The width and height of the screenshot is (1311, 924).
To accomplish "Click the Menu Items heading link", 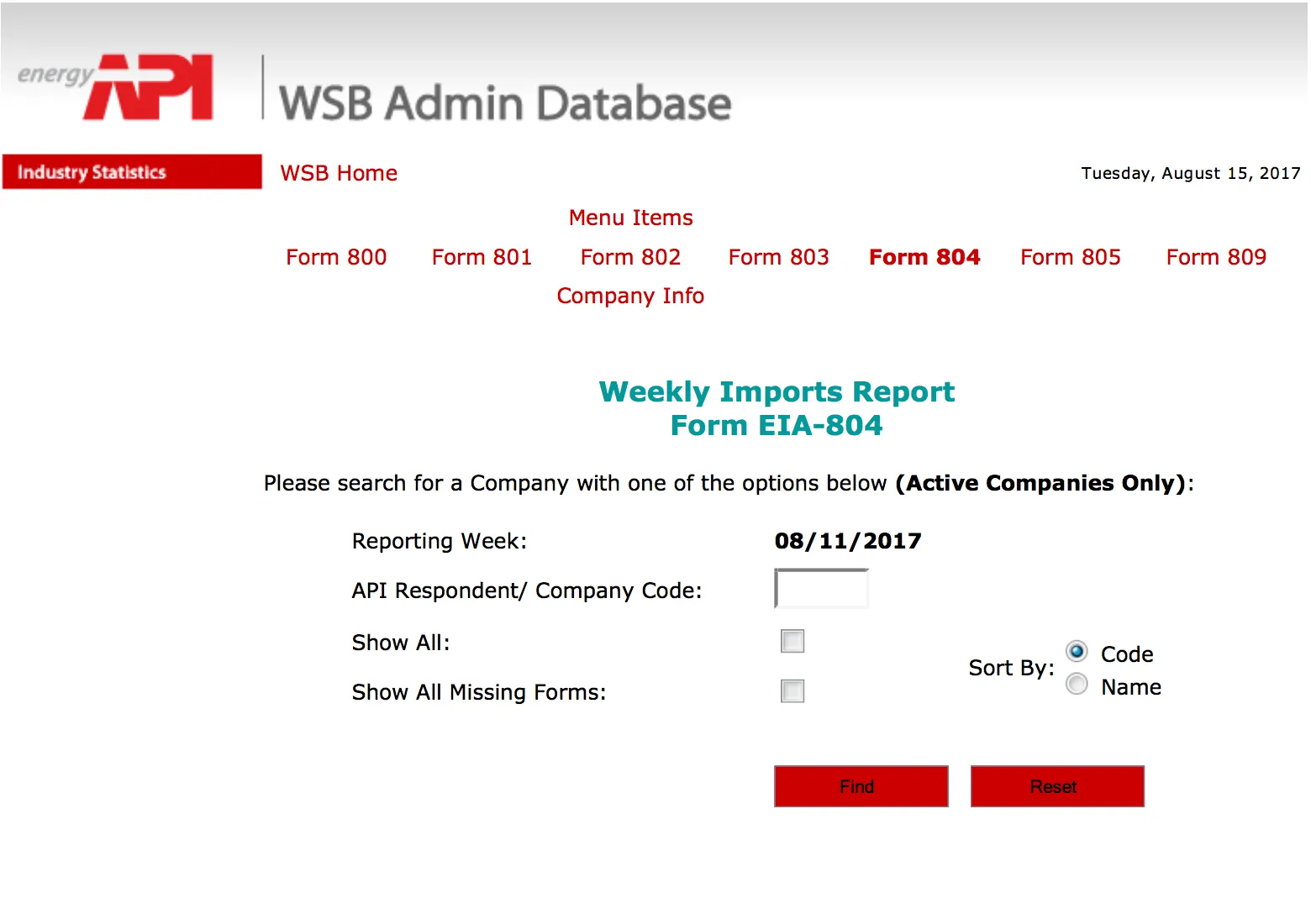I will pyautogui.click(x=630, y=218).
